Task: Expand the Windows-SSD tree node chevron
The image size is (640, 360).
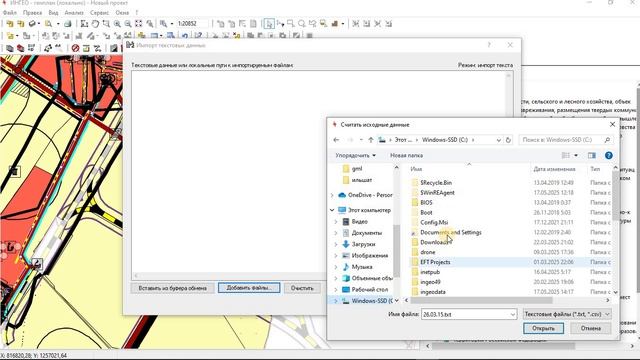Action: tap(336, 301)
